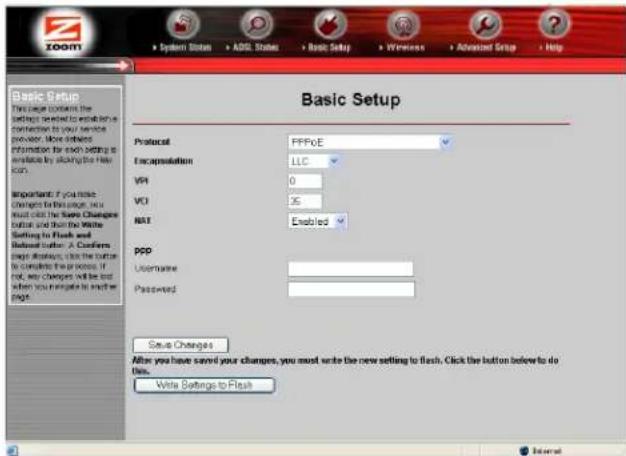
Task: Click the System Status menu label
Action: coord(182,48)
